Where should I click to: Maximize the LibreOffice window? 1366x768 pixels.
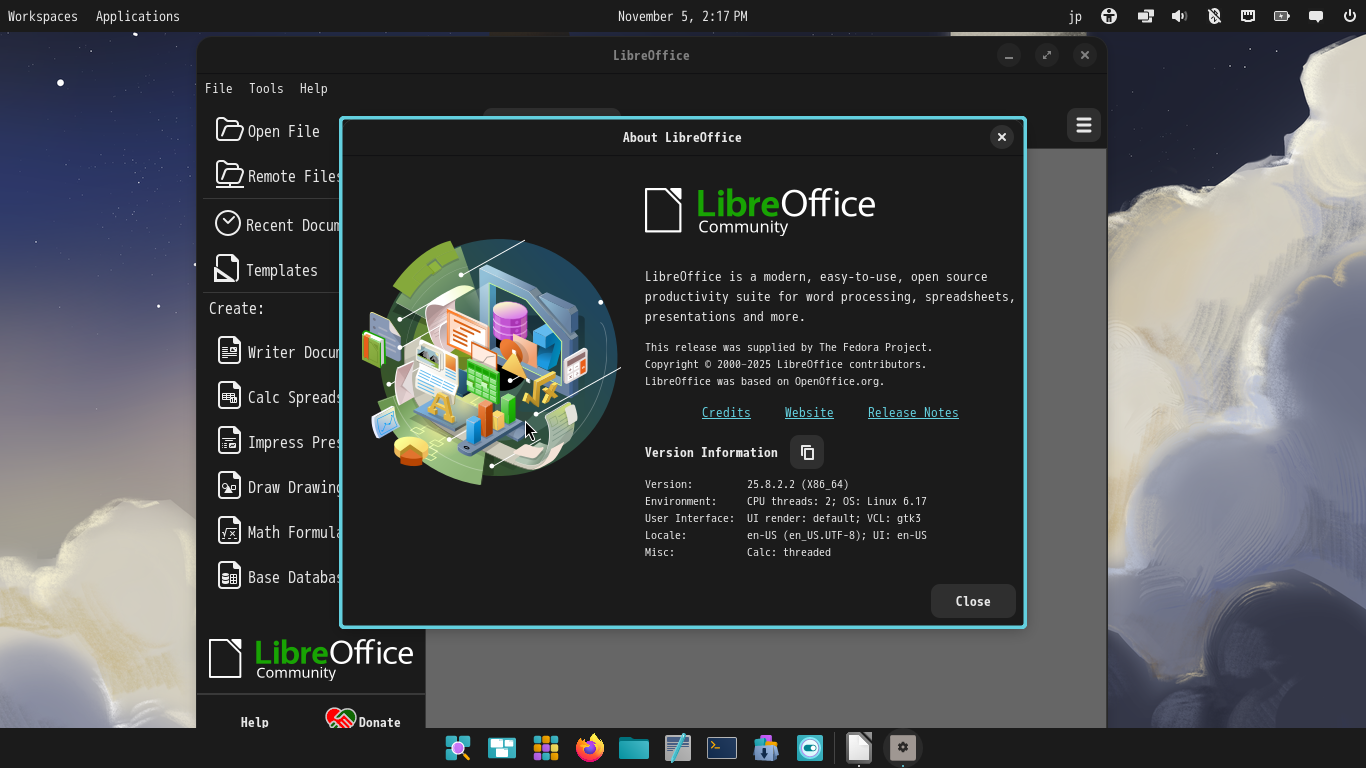click(x=1047, y=56)
